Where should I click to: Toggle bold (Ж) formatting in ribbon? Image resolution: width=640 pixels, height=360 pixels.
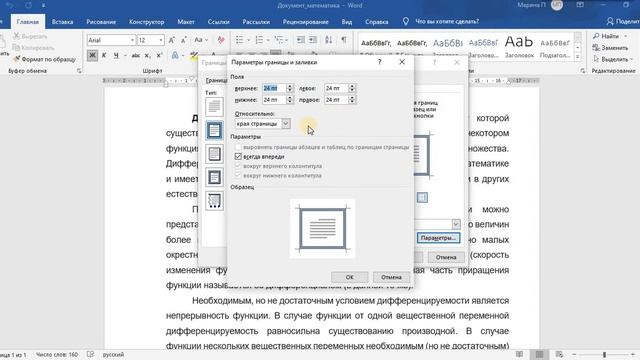click(92, 55)
